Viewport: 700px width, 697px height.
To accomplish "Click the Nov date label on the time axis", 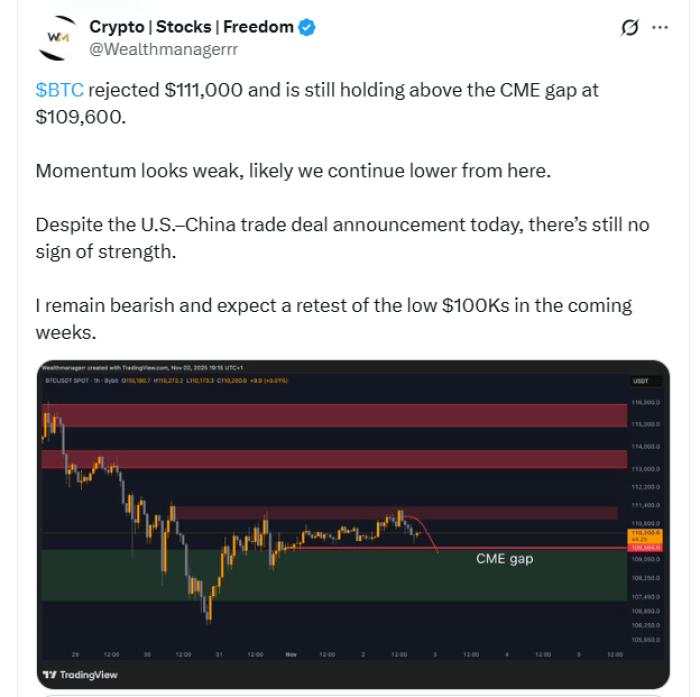I will [291, 654].
